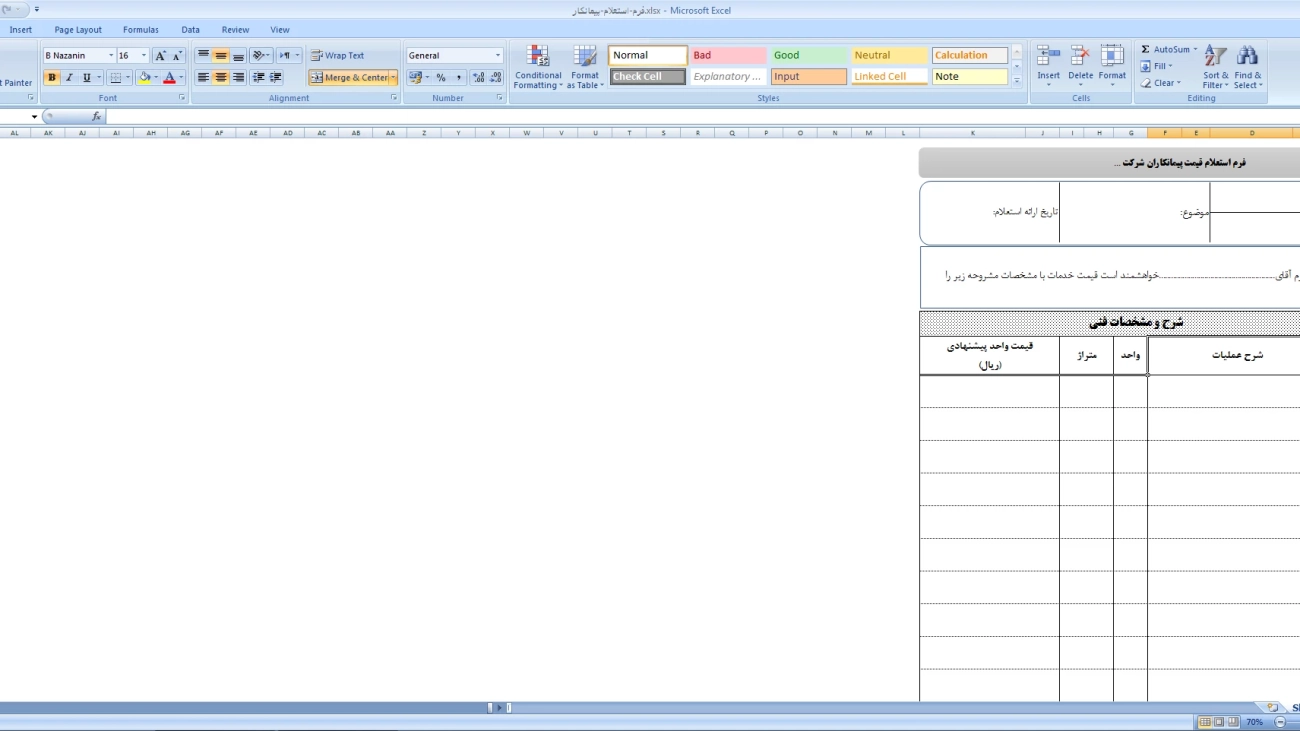The width and height of the screenshot is (1300, 731).
Task: Click the text direction icon
Action: pyautogui.click(x=285, y=56)
